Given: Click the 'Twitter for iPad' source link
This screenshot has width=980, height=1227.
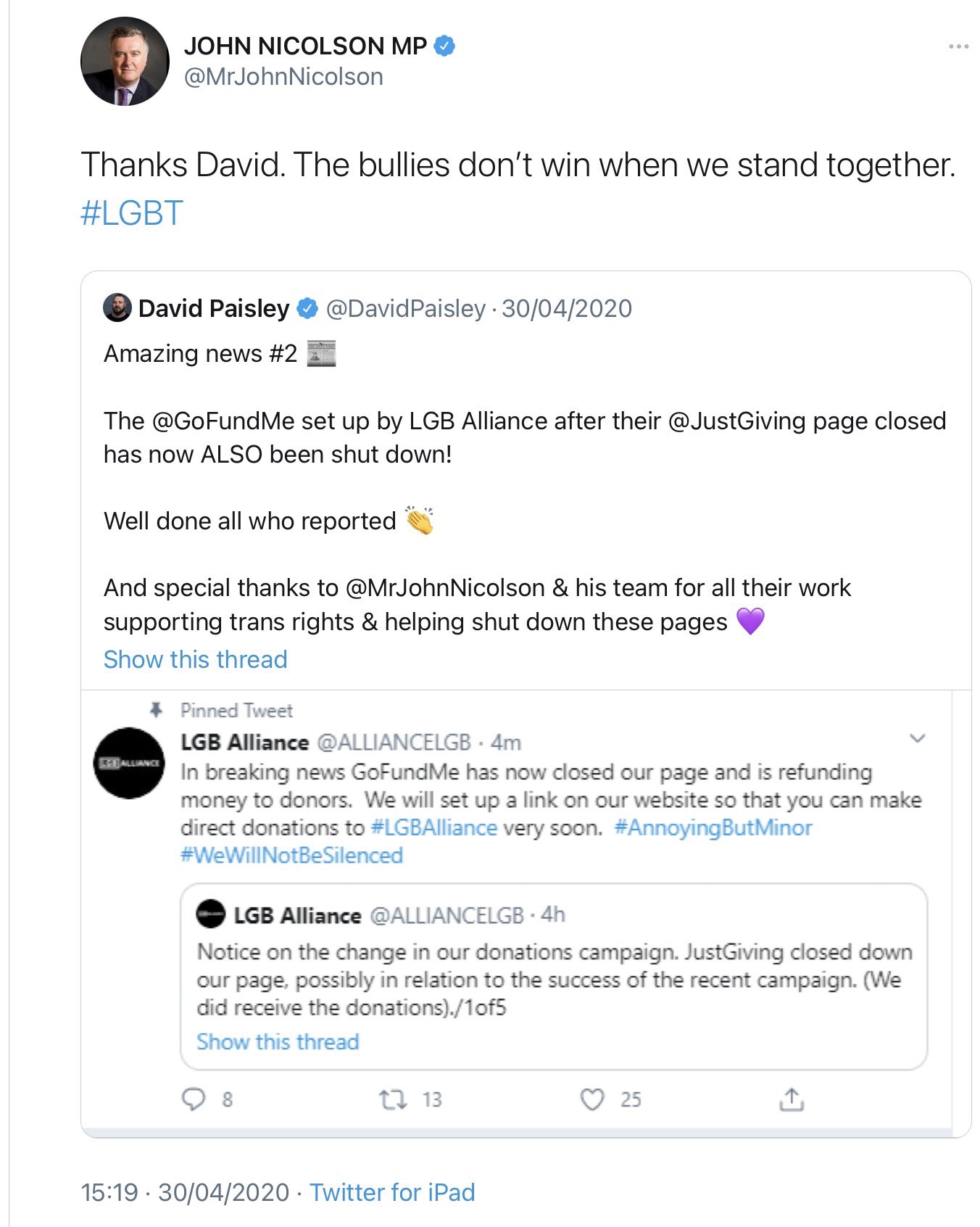Looking at the screenshot, I should click(392, 1192).
